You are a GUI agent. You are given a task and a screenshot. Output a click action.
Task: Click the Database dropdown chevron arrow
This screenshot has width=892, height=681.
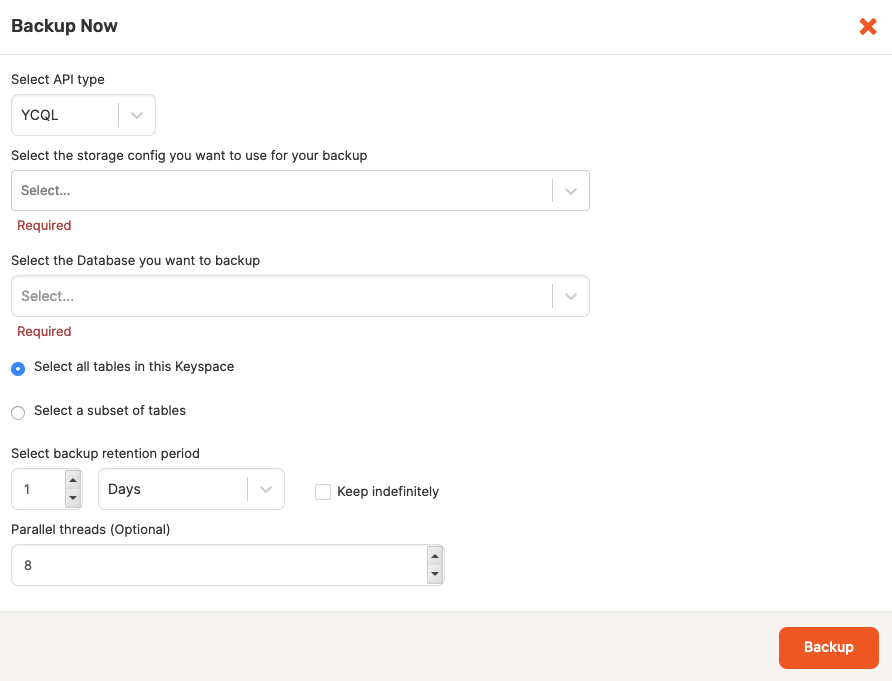click(x=570, y=297)
